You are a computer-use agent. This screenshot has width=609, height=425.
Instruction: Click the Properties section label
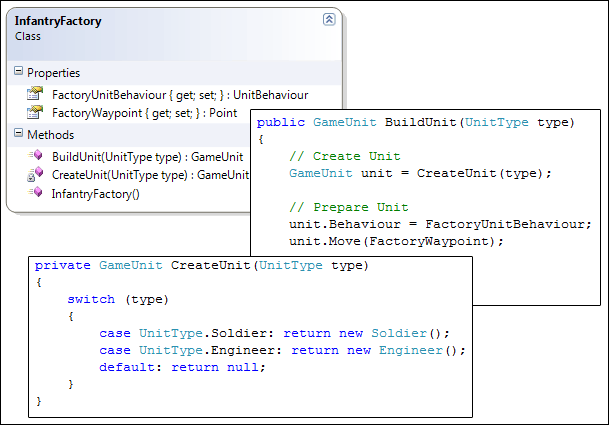pyautogui.click(x=54, y=73)
